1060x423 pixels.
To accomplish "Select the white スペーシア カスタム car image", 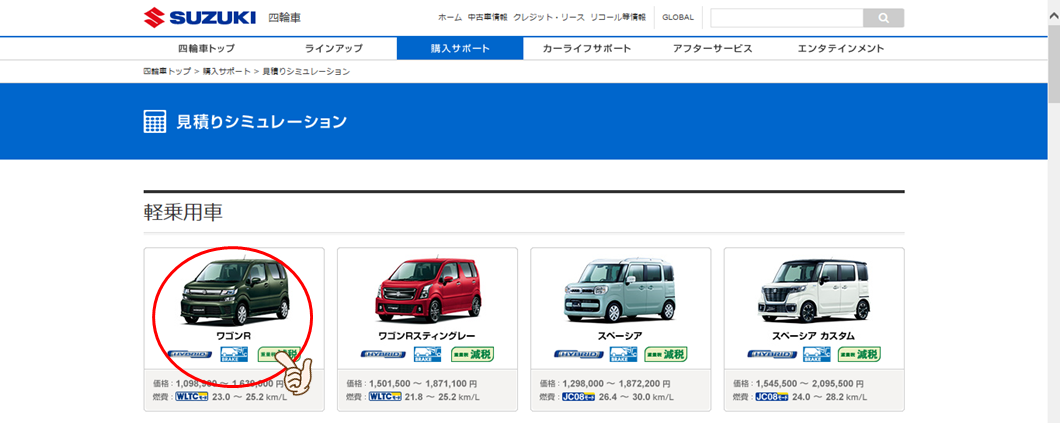I will click(813, 291).
